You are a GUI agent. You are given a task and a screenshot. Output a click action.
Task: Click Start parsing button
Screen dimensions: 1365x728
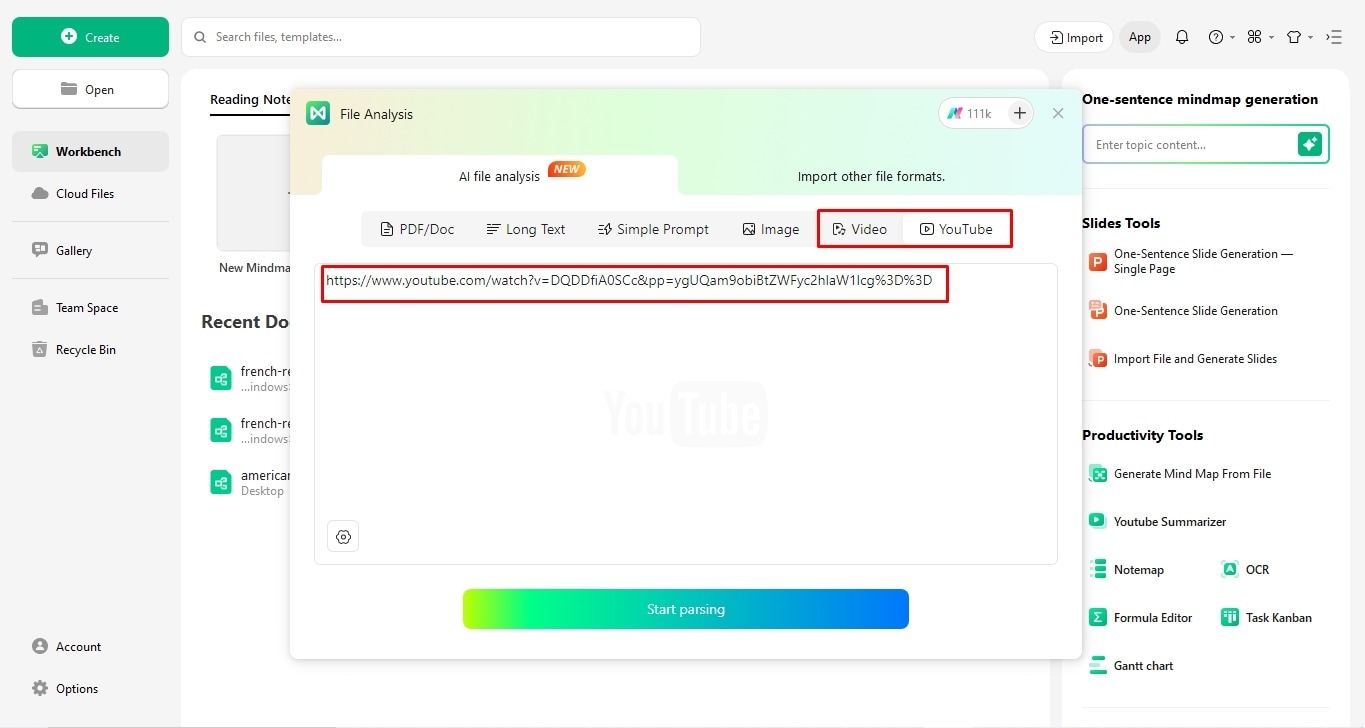(686, 609)
